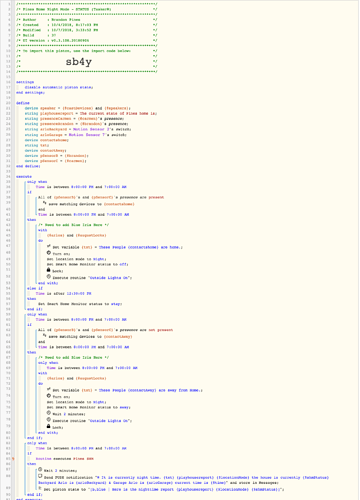The width and height of the screenshot is (360, 500).
Task: Select the 'string arloBackyard' Motion Sensor line
Action: [78, 129]
